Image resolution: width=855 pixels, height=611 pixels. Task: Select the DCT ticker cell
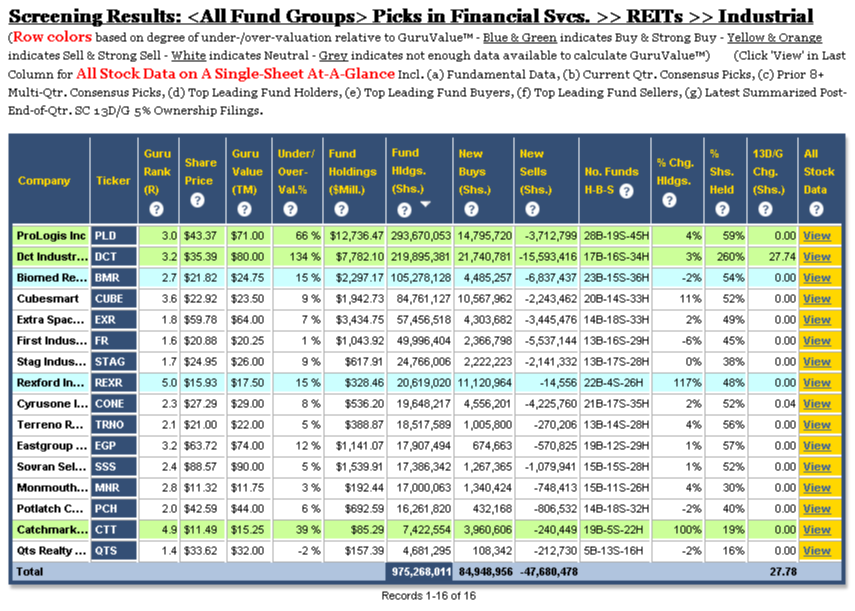pos(114,257)
